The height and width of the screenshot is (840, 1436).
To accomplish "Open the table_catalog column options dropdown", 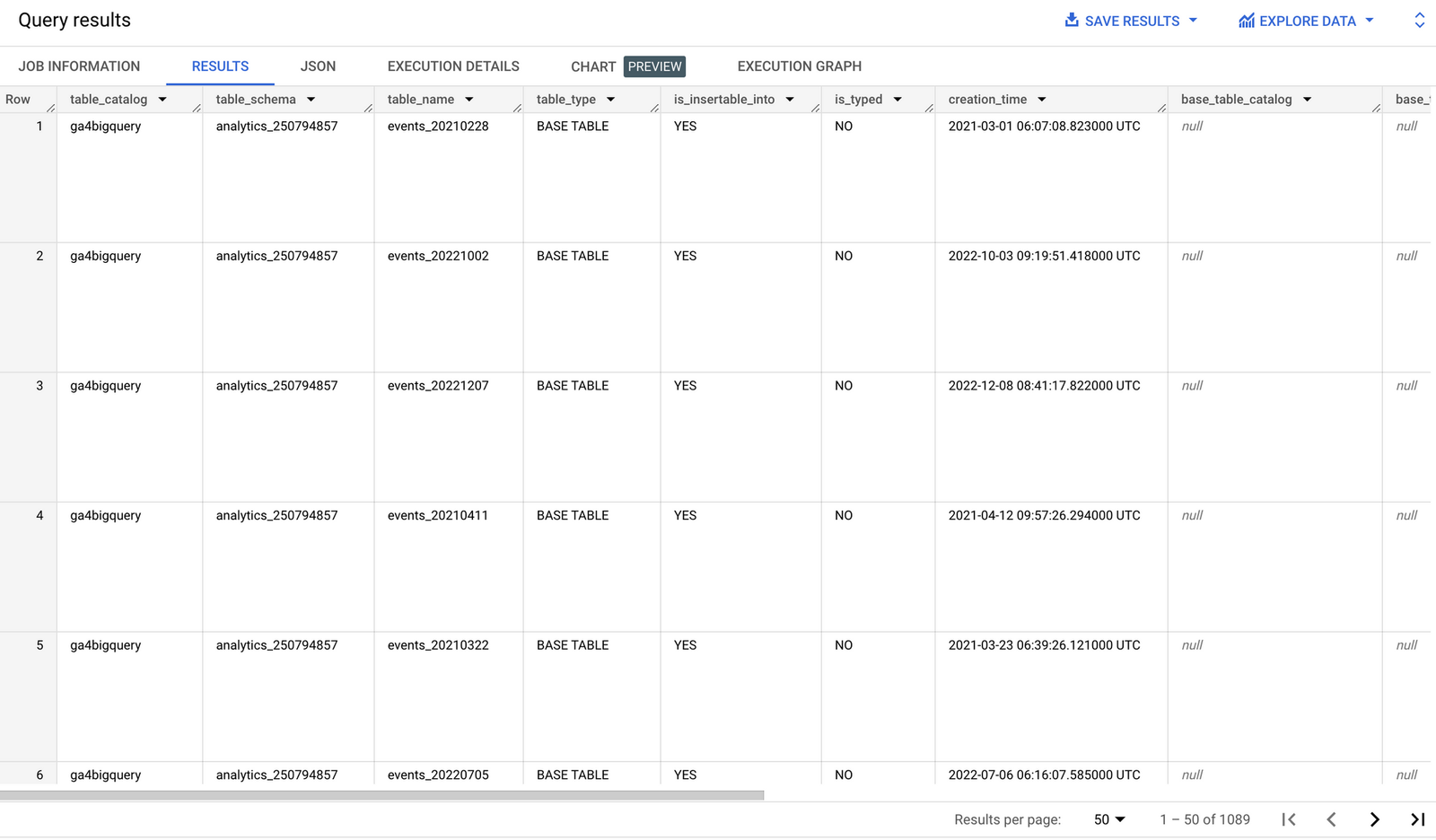I will tap(162, 100).
